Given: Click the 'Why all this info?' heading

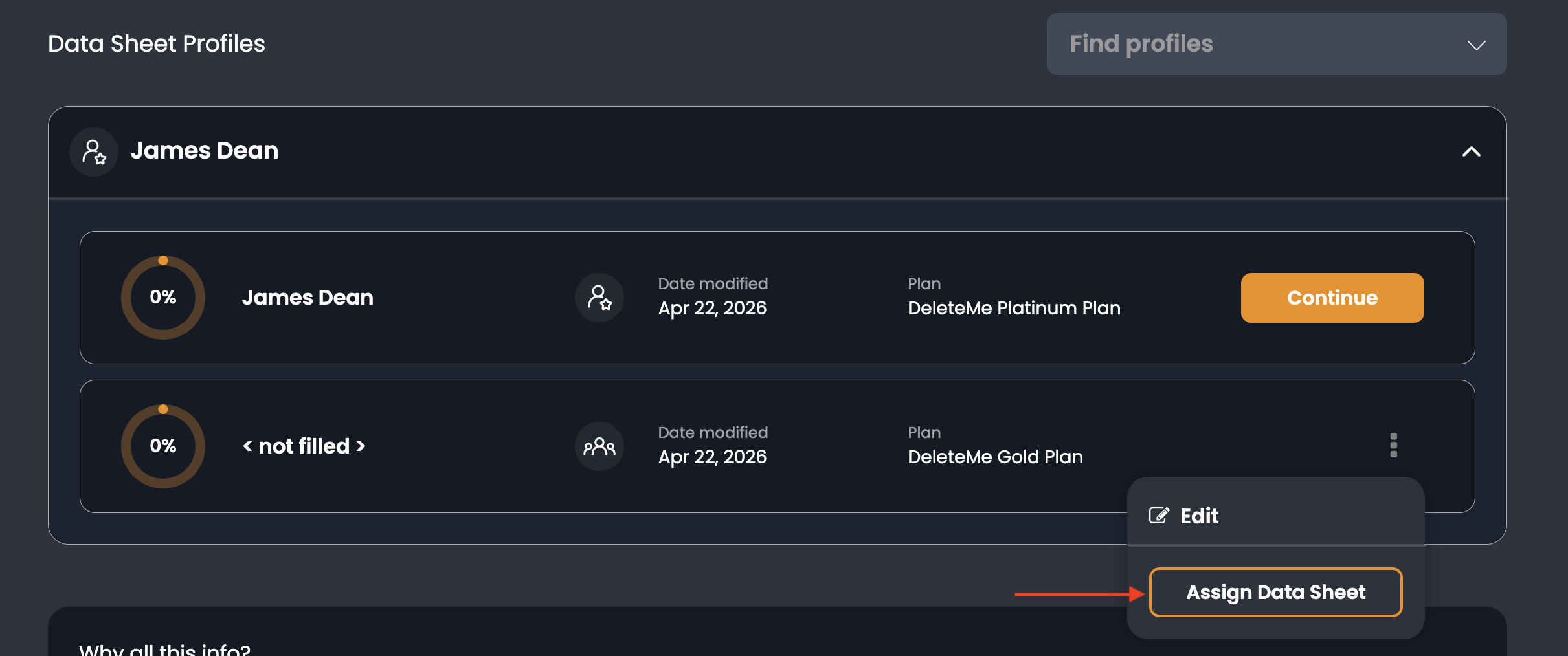Looking at the screenshot, I should [164, 649].
